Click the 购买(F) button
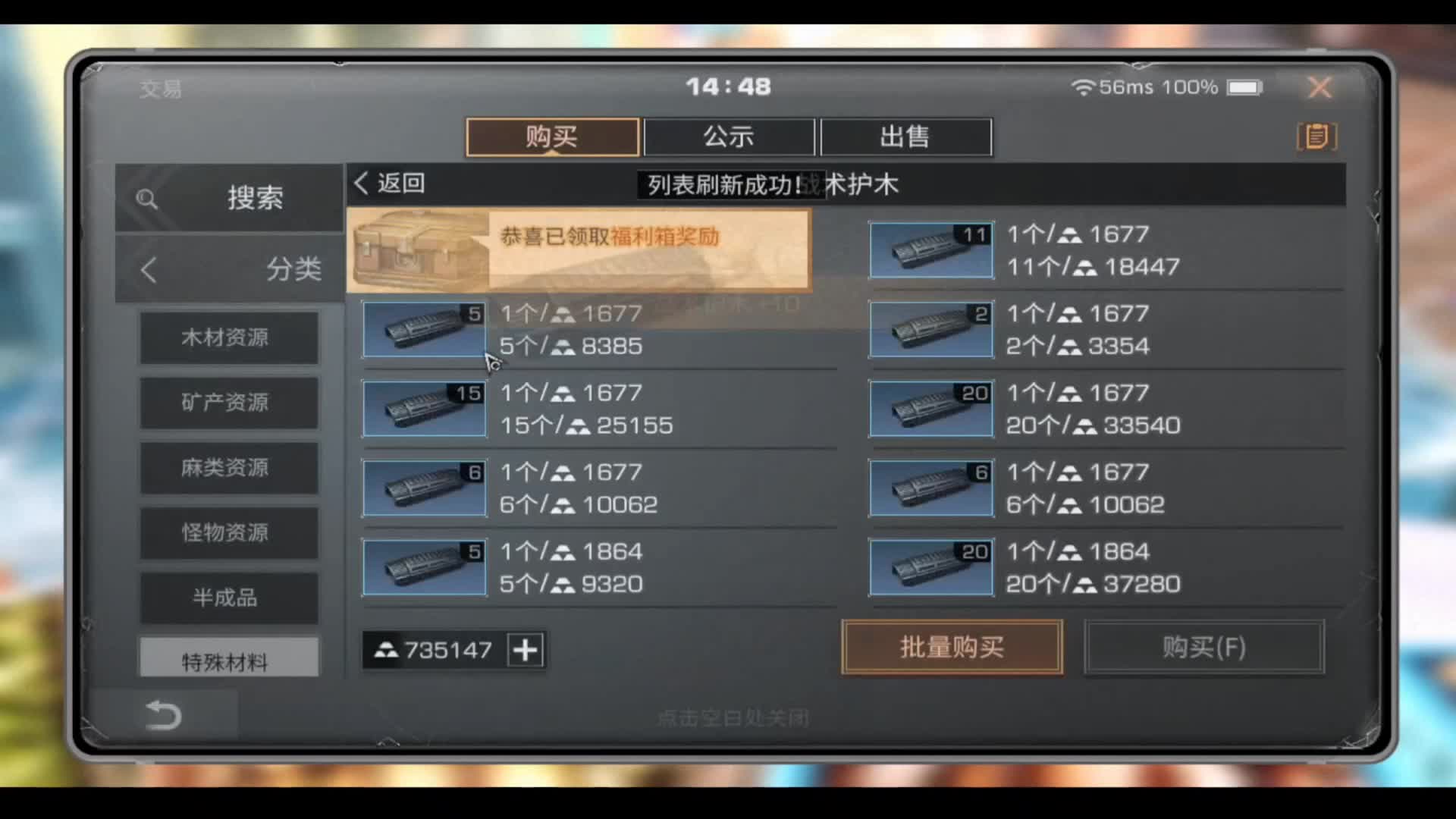The height and width of the screenshot is (819, 1456). pos(1204,647)
